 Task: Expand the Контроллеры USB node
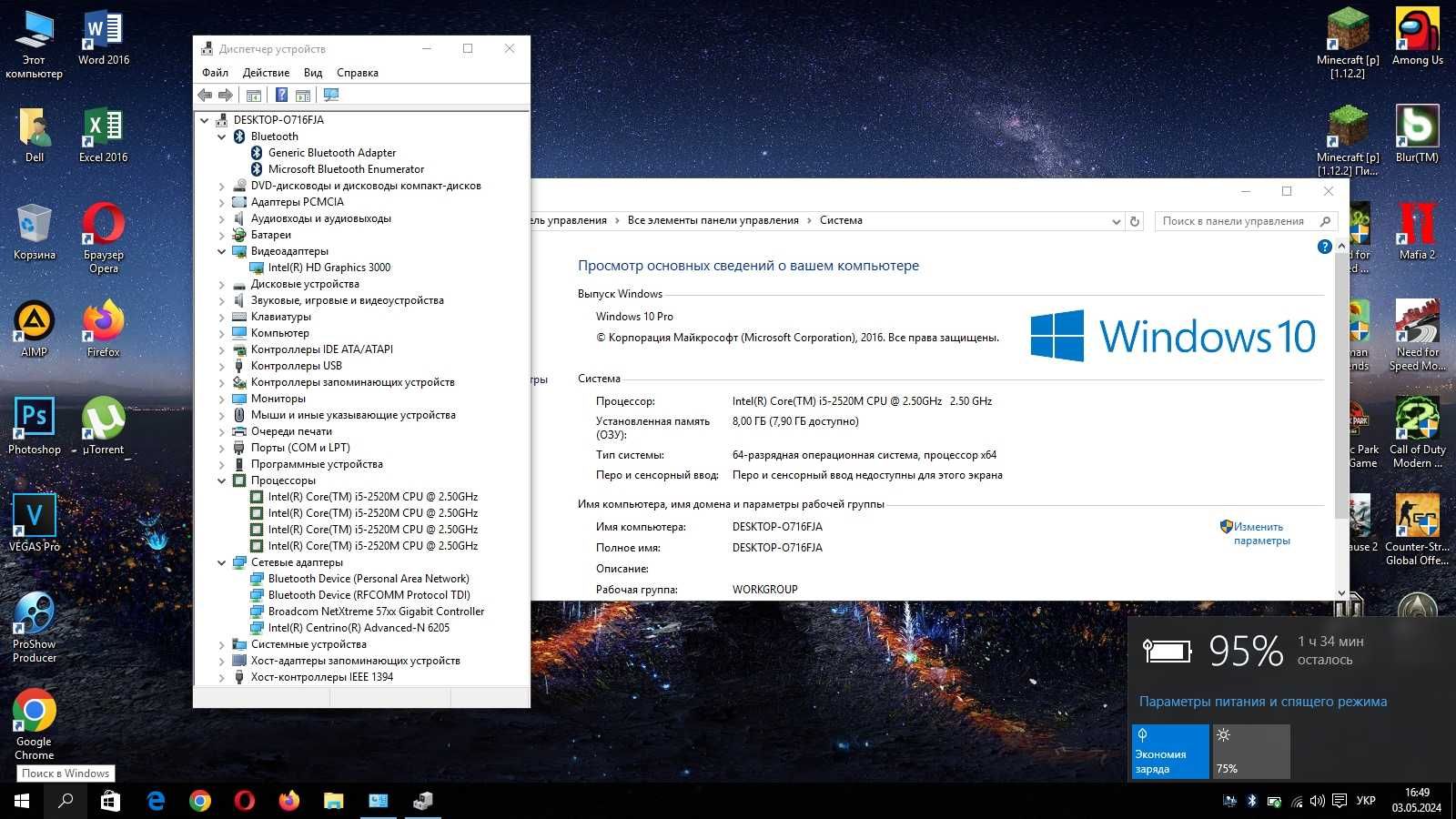[x=222, y=366]
